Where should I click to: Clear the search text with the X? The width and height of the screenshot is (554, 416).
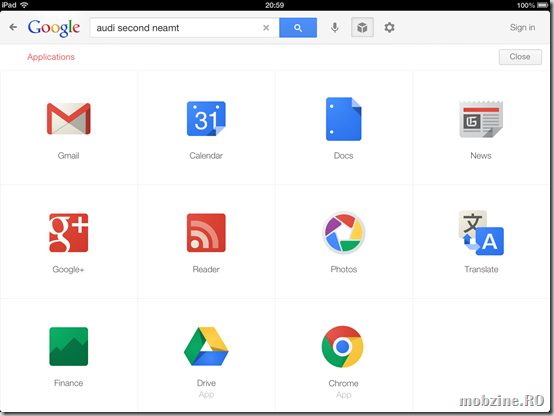(x=266, y=28)
